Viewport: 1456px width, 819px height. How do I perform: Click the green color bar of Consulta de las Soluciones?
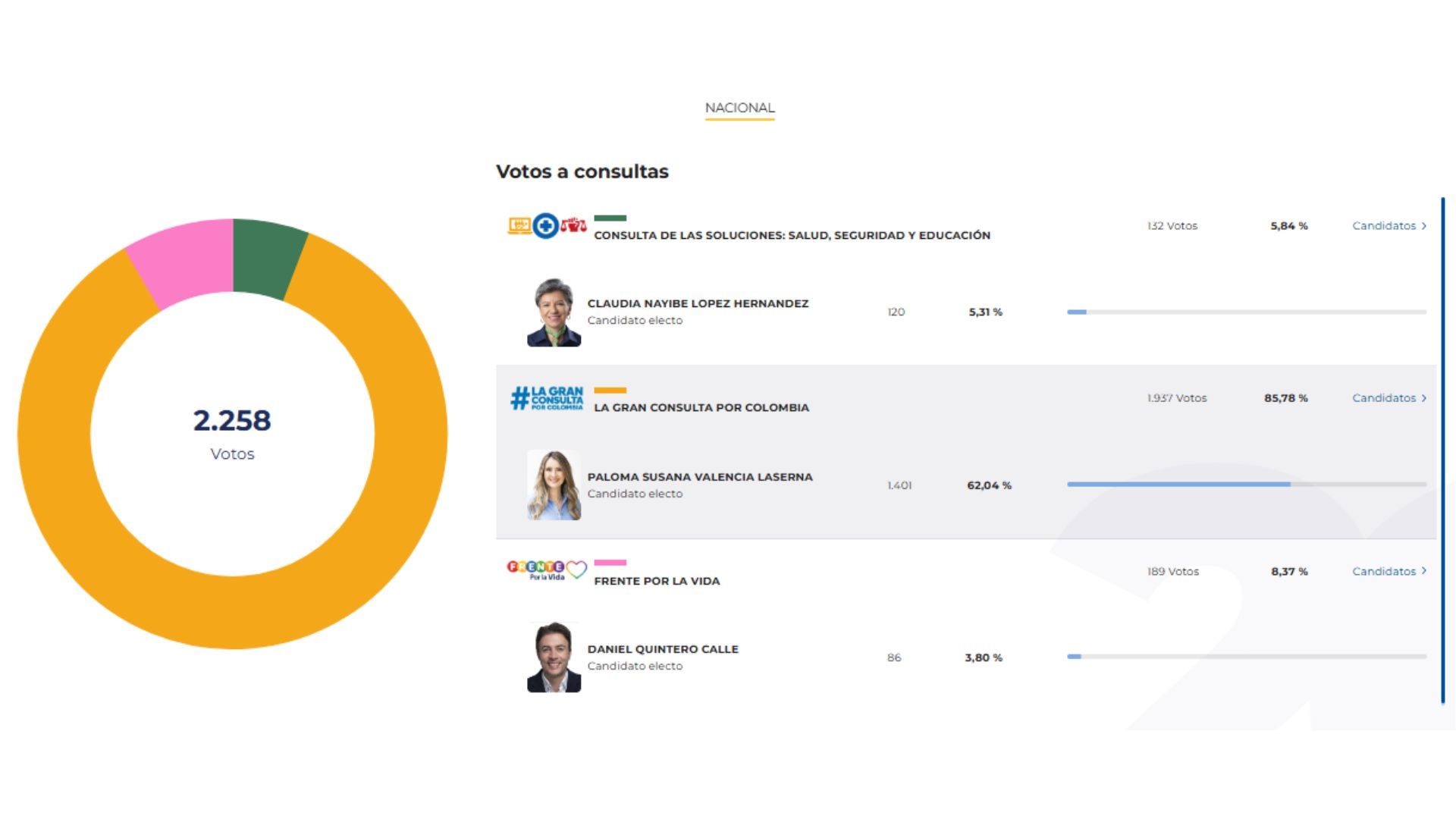pyautogui.click(x=612, y=218)
